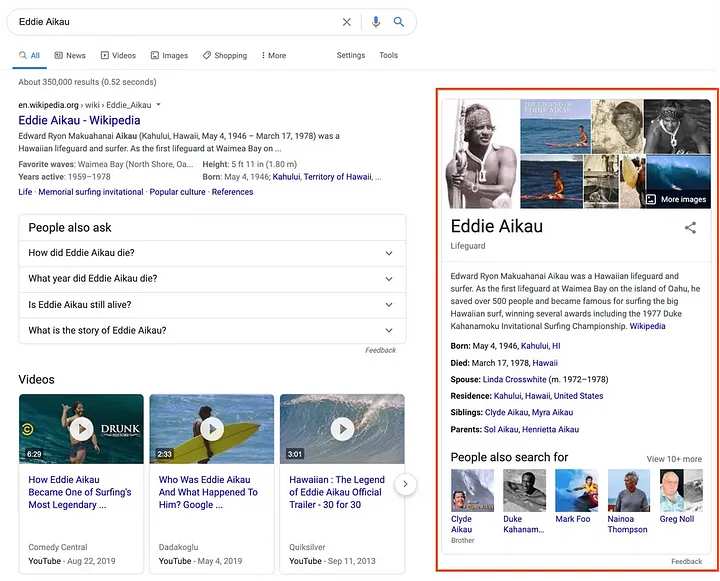This screenshot has height=581, width=720.
Task: Click the microphone voice search icon
Action: 376,22
